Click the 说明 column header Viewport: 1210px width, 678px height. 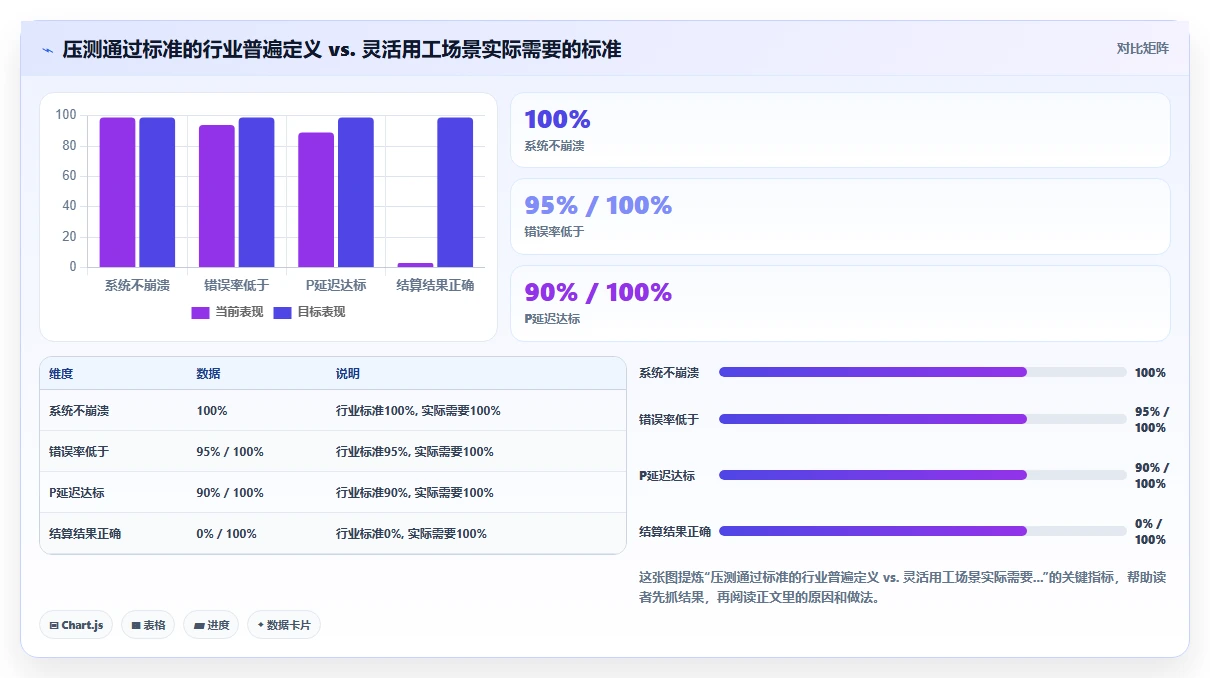click(x=348, y=374)
